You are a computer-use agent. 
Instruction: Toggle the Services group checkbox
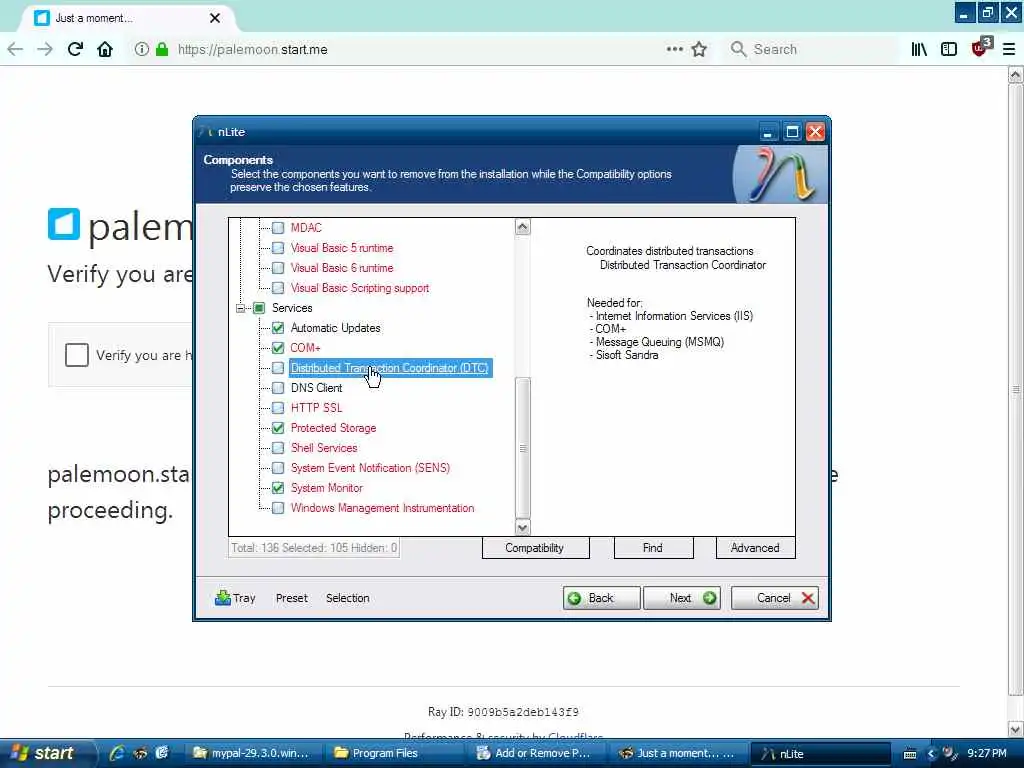click(259, 308)
